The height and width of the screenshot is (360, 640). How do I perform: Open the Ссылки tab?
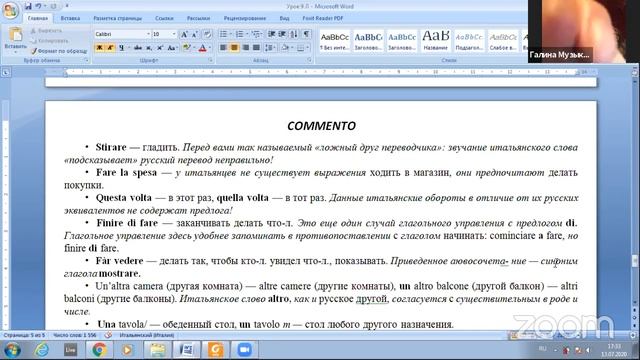pyautogui.click(x=164, y=18)
